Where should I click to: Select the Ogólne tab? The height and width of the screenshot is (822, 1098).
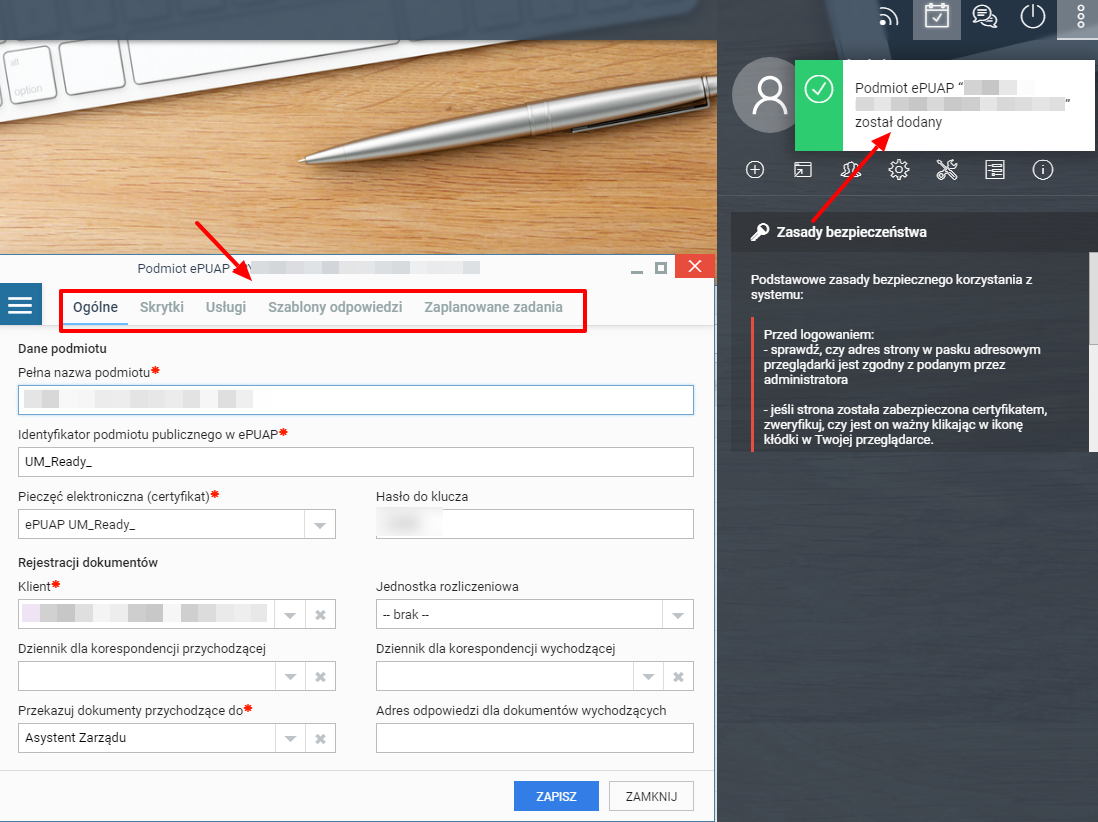(95, 307)
